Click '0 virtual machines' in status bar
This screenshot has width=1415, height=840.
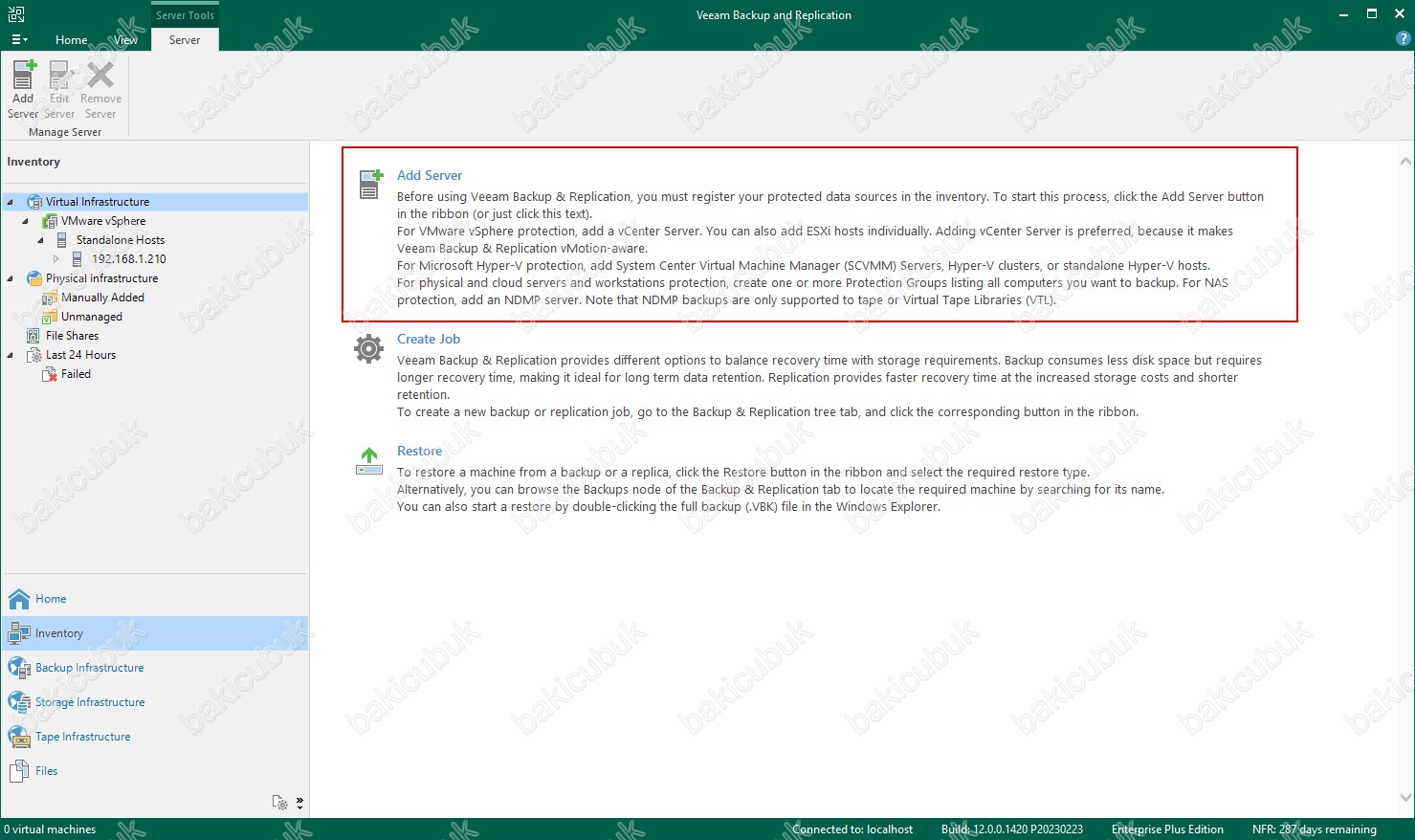pyautogui.click(x=50, y=829)
